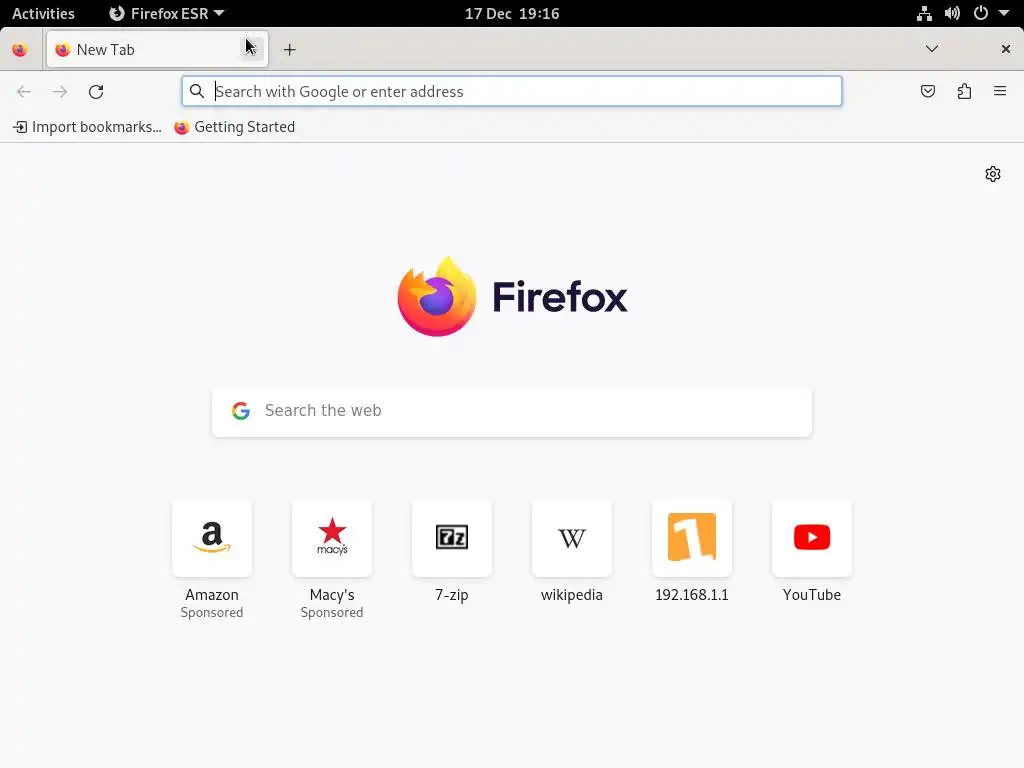Select the New Tab tab
The height and width of the screenshot is (768, 1024).
point(157,50)
